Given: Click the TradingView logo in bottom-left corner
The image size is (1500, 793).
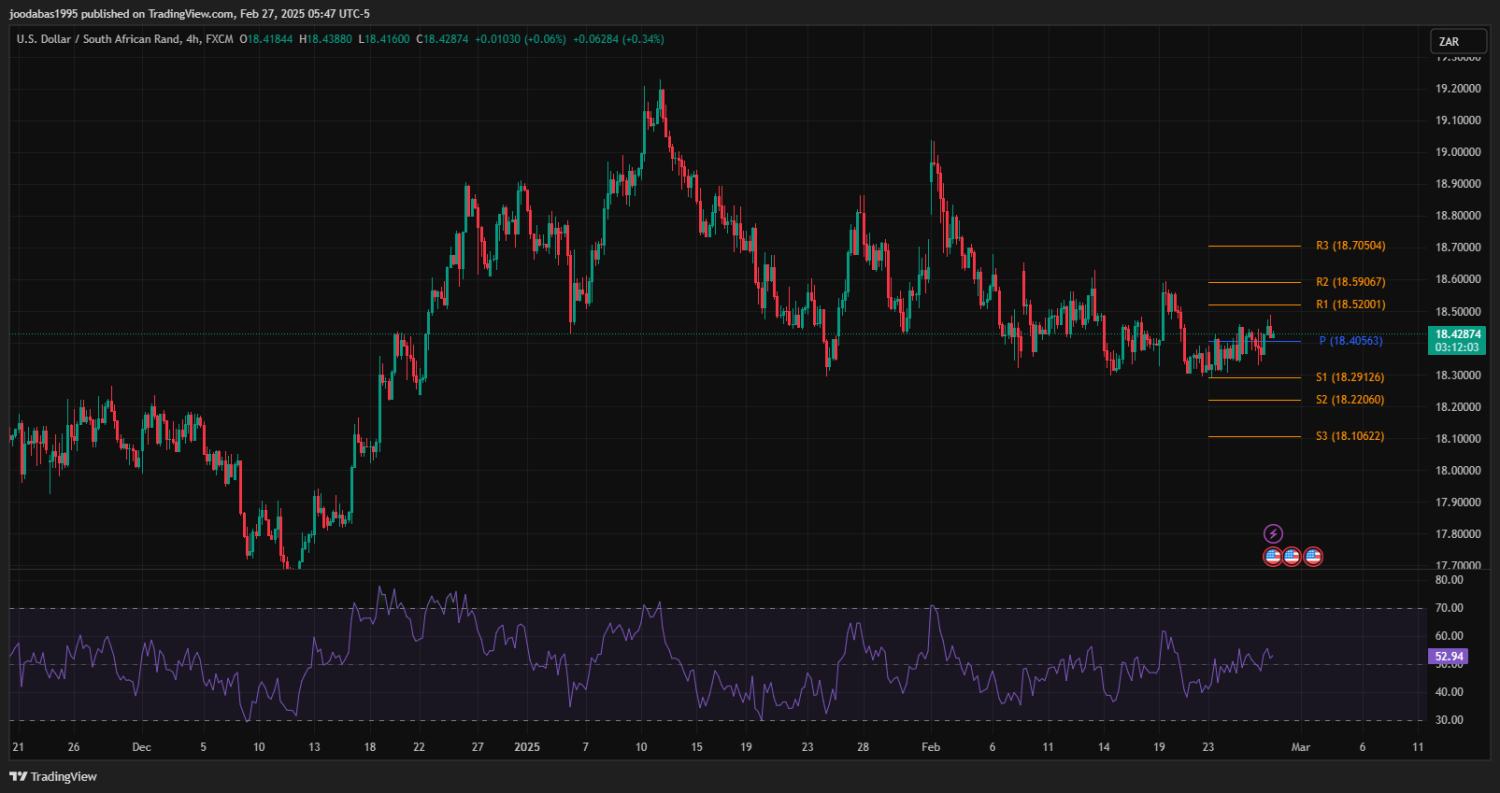Looking at the screenshot, I should 53,777.
